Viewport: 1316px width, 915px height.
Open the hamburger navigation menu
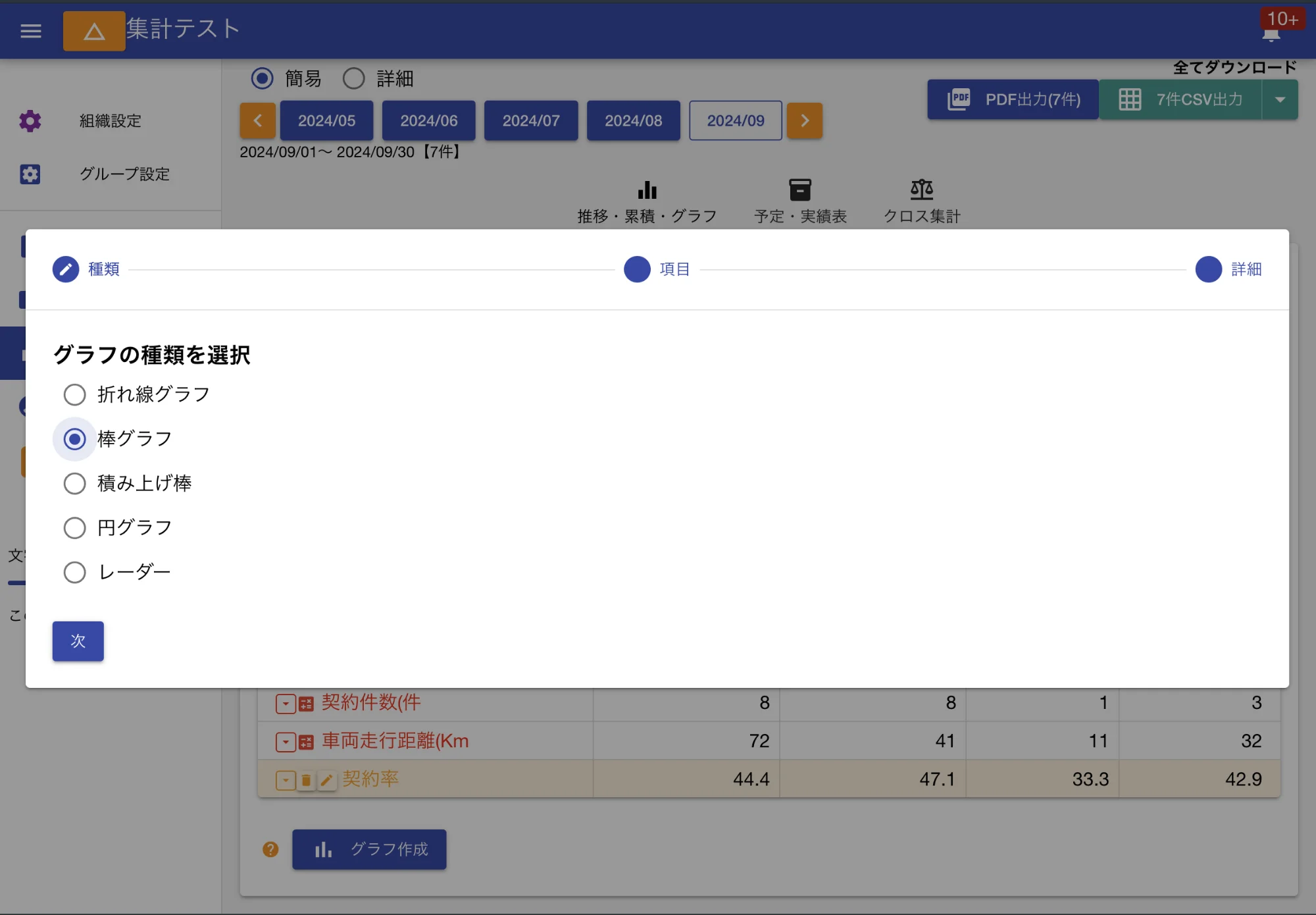tap(30, 30)
